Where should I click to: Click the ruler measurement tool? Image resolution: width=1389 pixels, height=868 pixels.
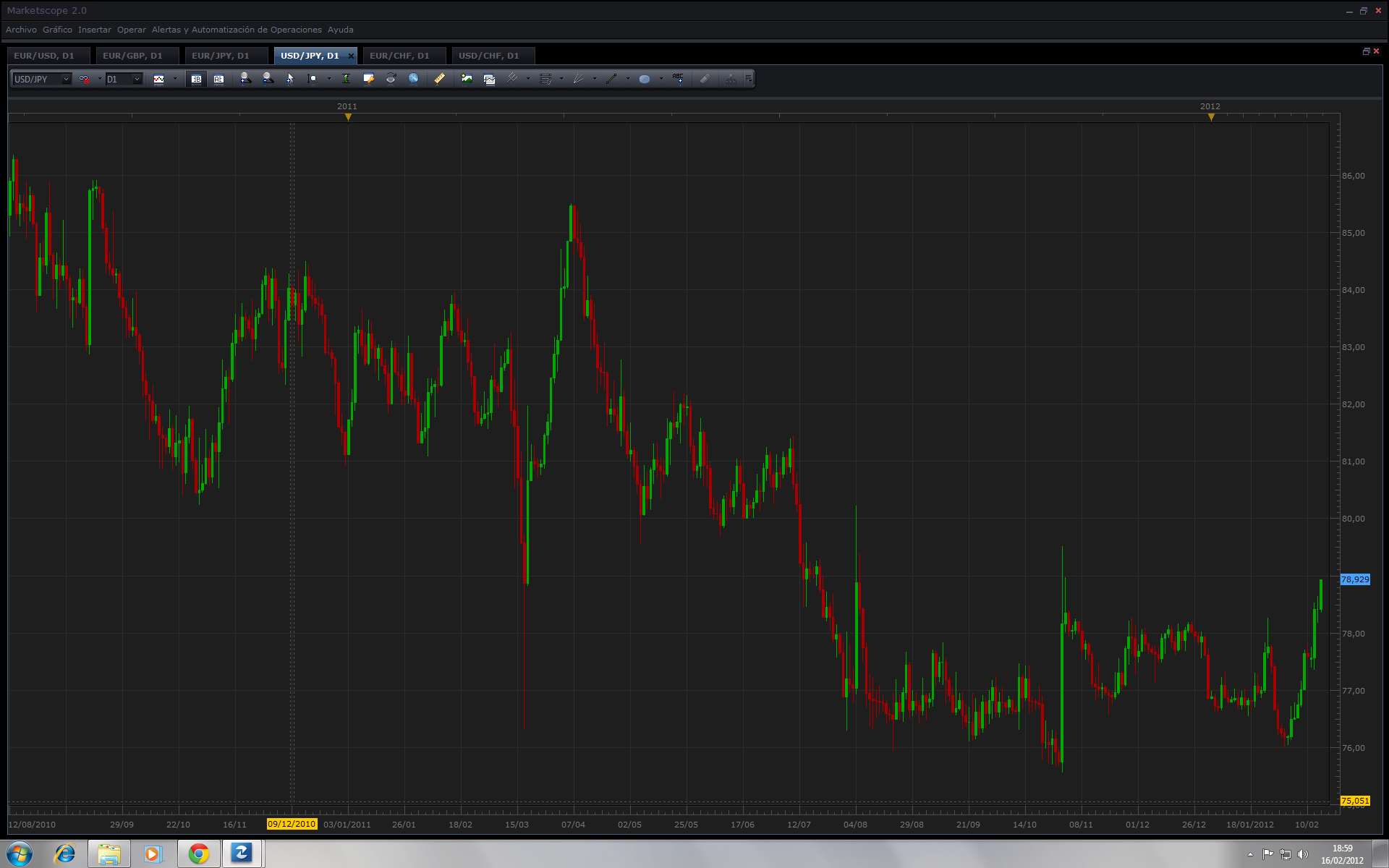(x=439, y=79)
